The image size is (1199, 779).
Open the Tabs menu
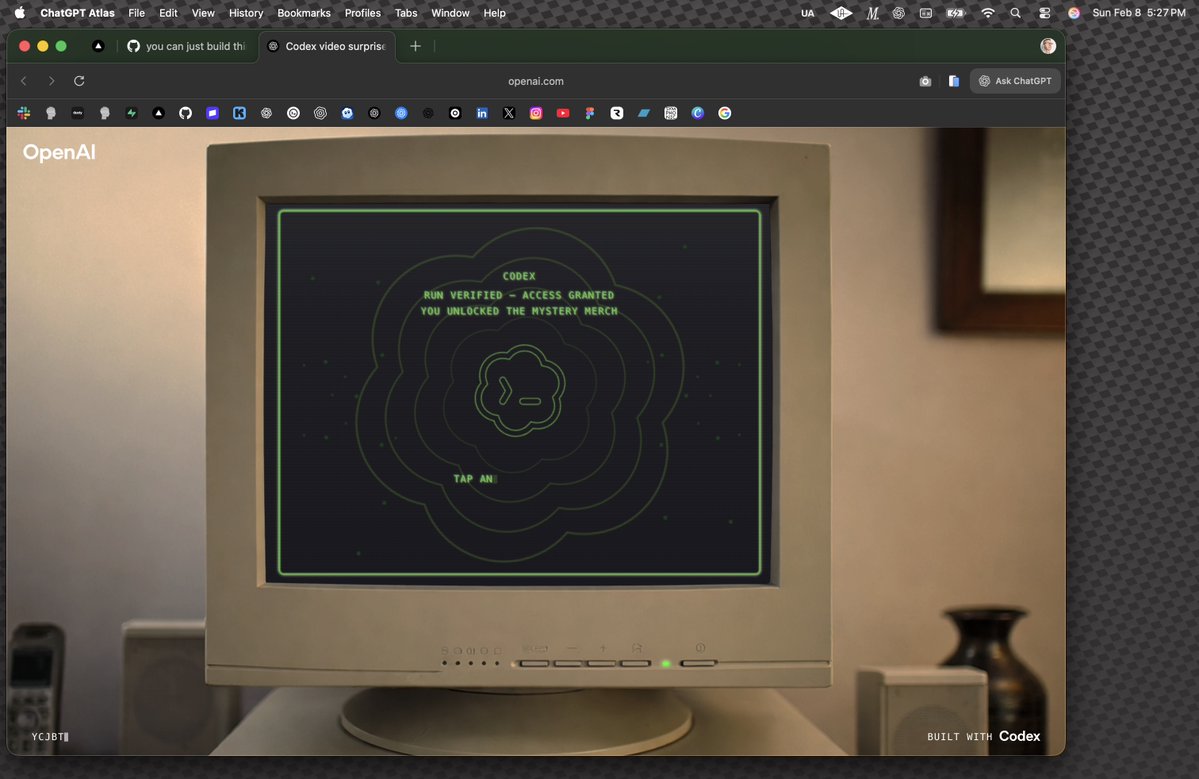point(406,13)
